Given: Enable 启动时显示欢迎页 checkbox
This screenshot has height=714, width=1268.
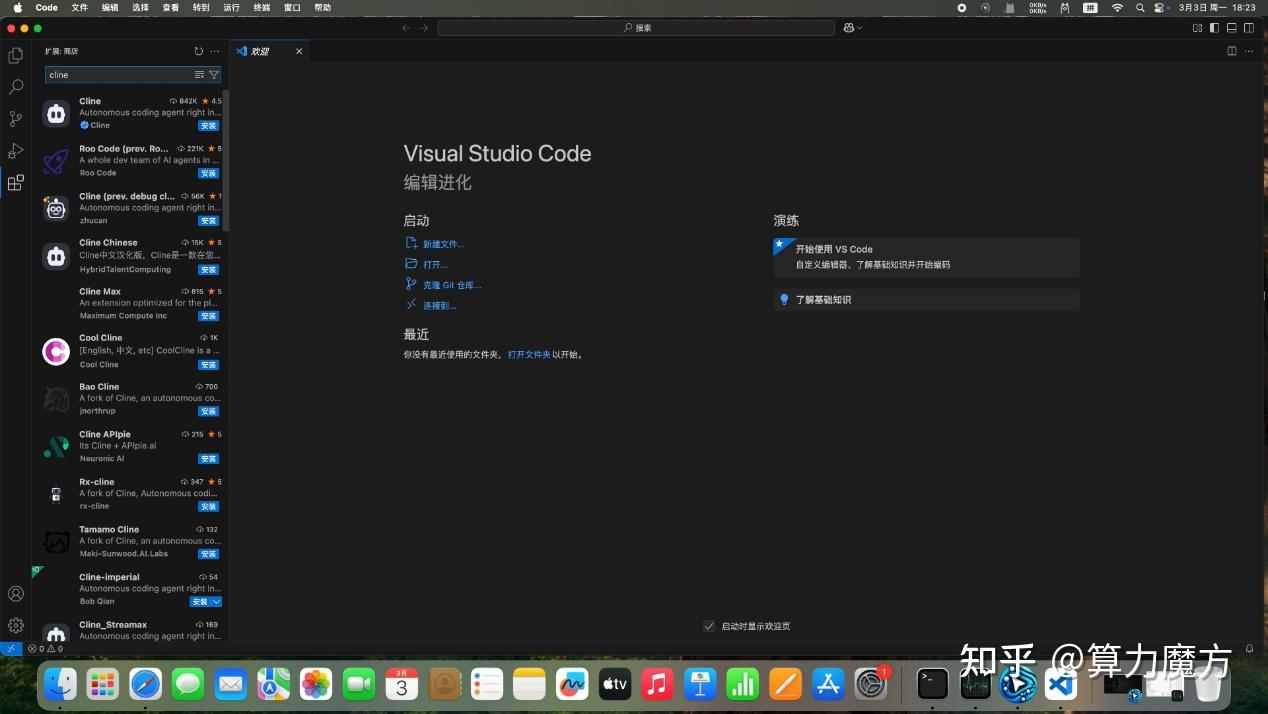Looking at the screenshot, I should point(709,626).
